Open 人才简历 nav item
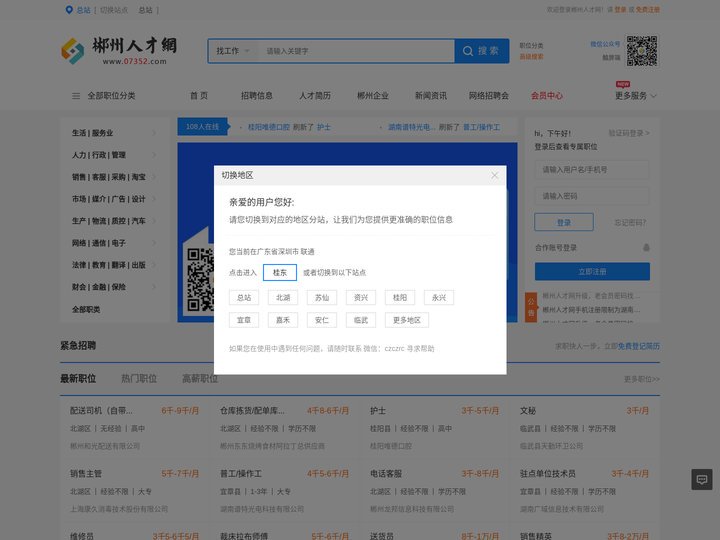720x540 pixels. (315, 96)
